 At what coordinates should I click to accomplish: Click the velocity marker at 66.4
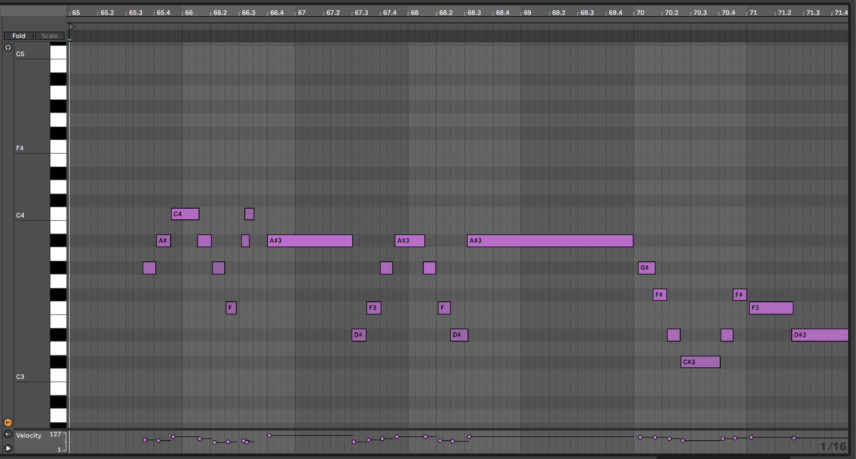269,436
